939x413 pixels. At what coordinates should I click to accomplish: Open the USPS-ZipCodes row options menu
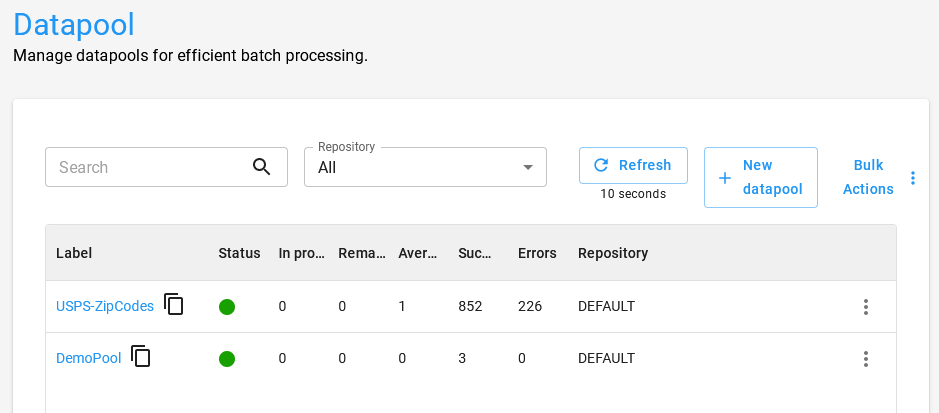pyautogui.click(x=866, y=307)
